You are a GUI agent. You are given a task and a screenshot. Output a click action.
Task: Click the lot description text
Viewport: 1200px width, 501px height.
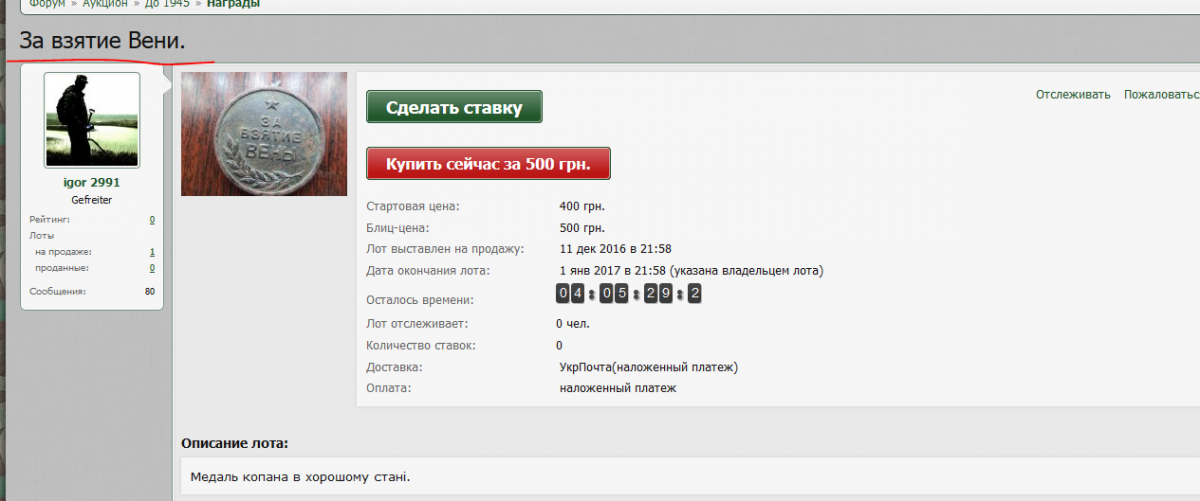tap(300, 476)
